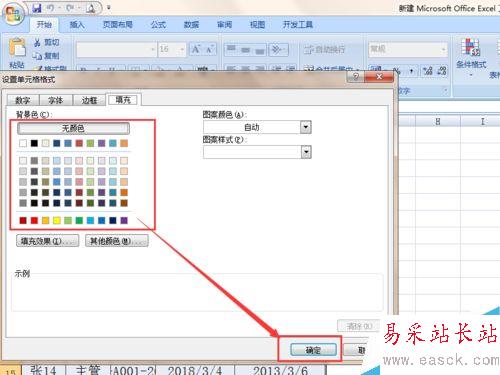Click the increase decimal icon
The height and width of the screenshot is (375, 500).
(428, 70)
